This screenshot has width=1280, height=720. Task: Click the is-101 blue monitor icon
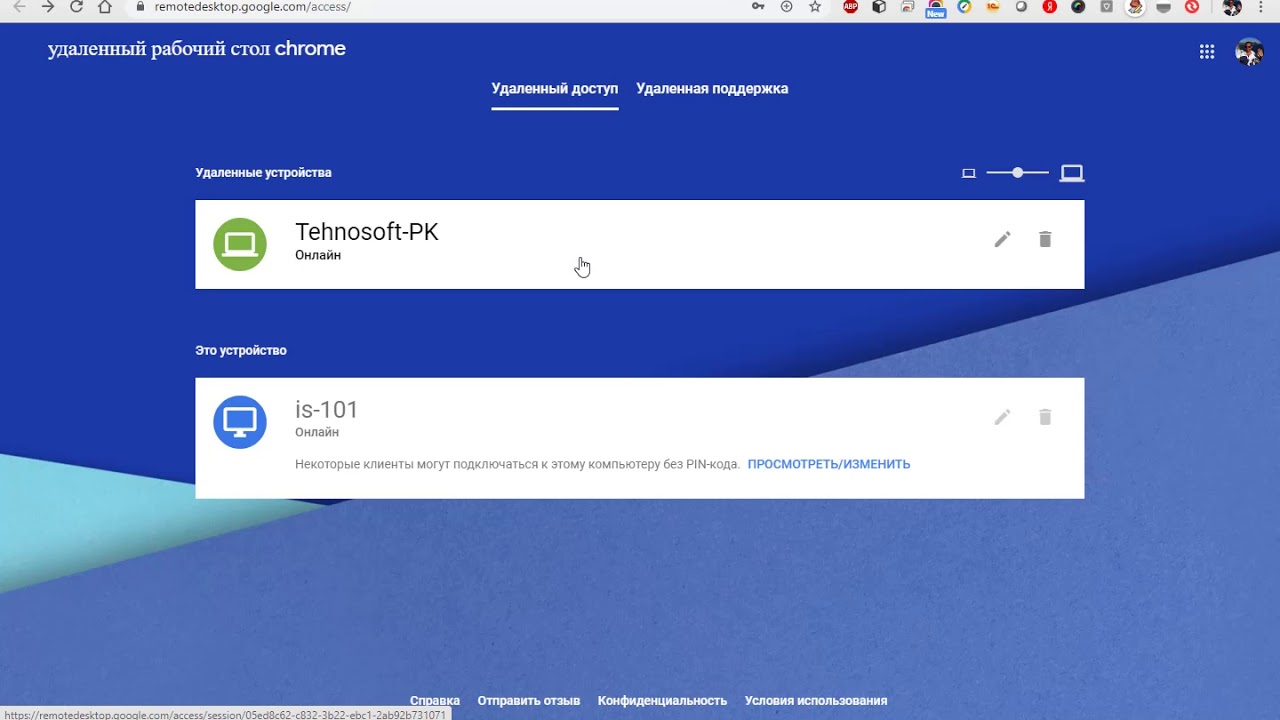[x=240, y=422]
